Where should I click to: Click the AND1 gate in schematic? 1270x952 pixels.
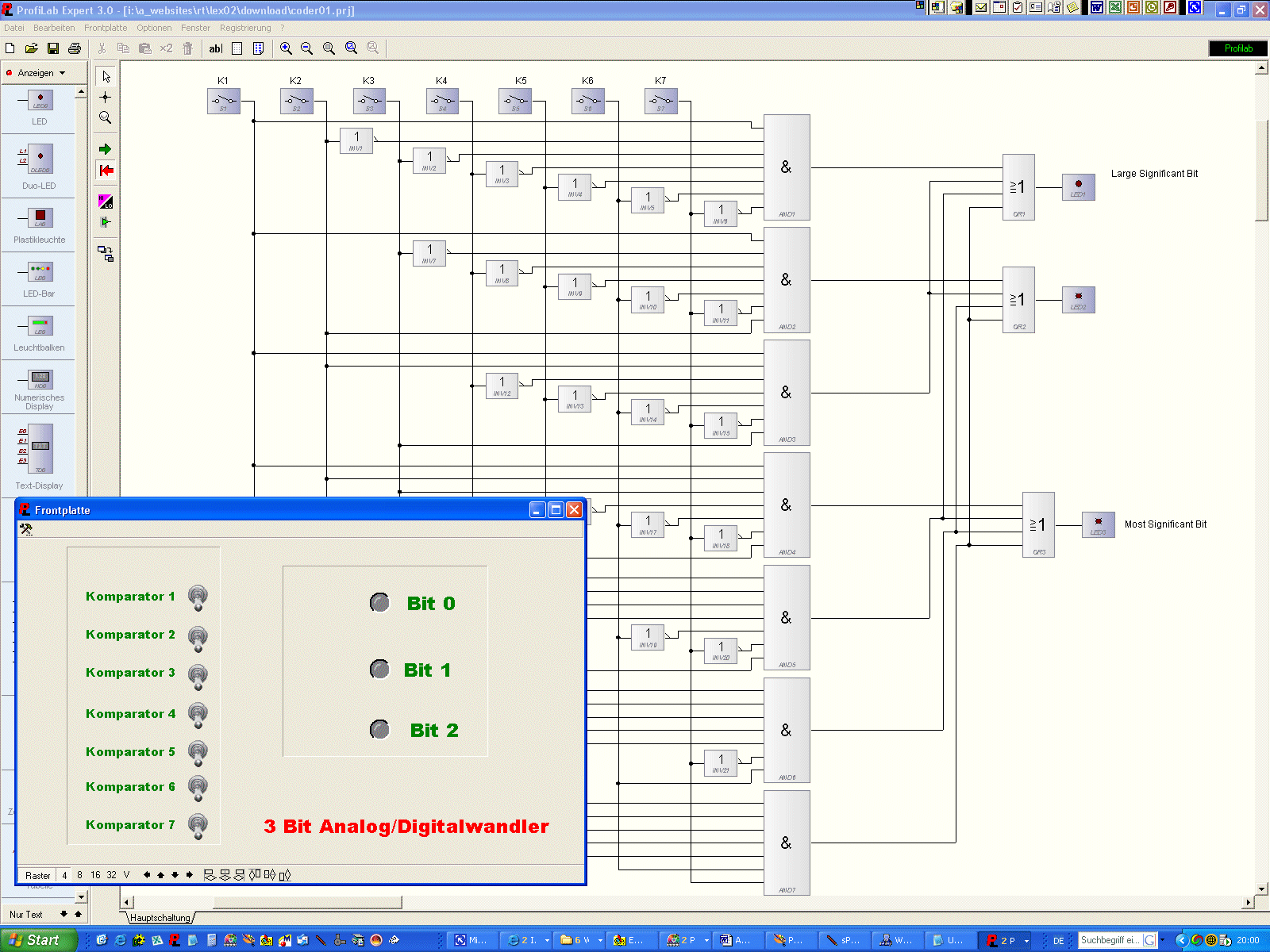[x=787, y=167]
